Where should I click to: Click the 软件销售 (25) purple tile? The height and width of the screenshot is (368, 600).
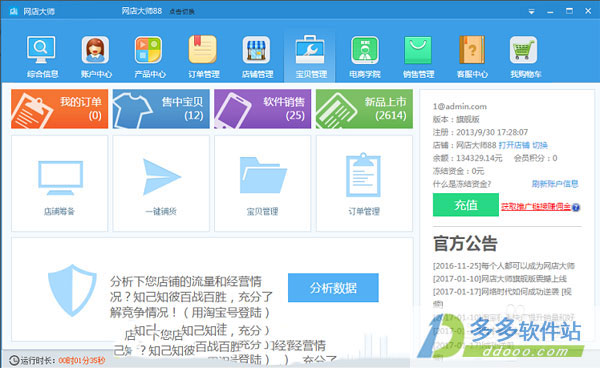click(262, 109)
